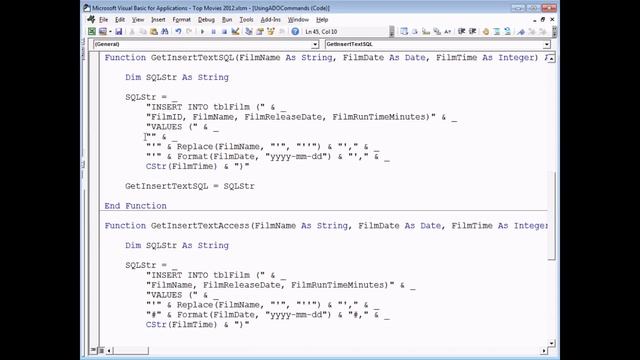Click the vertical scrollbar down arrow
640x360 pixels.
coord(551,343)
